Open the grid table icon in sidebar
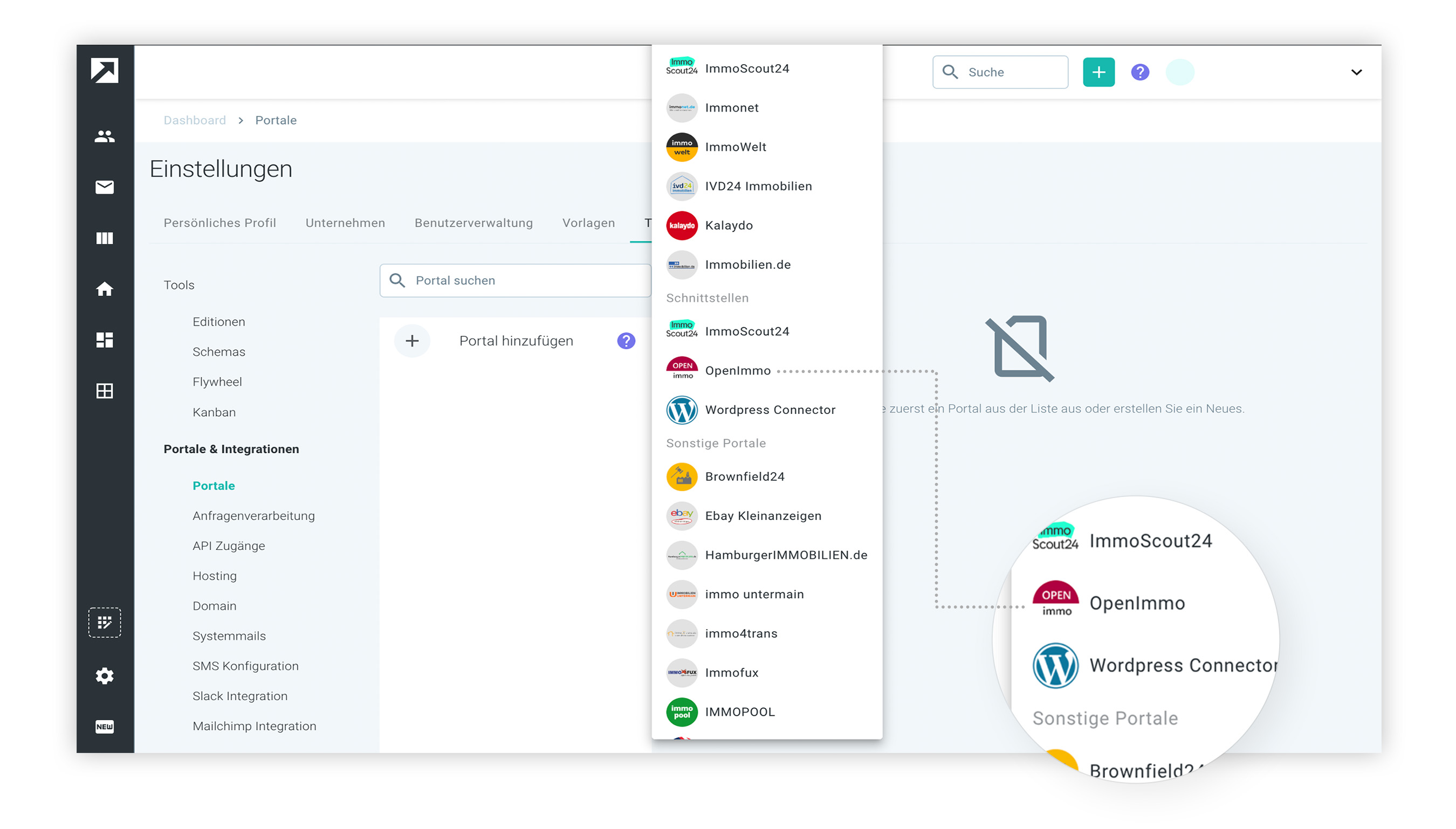The height and width of the screenshot is (829, 1456). tap(104, 391)
